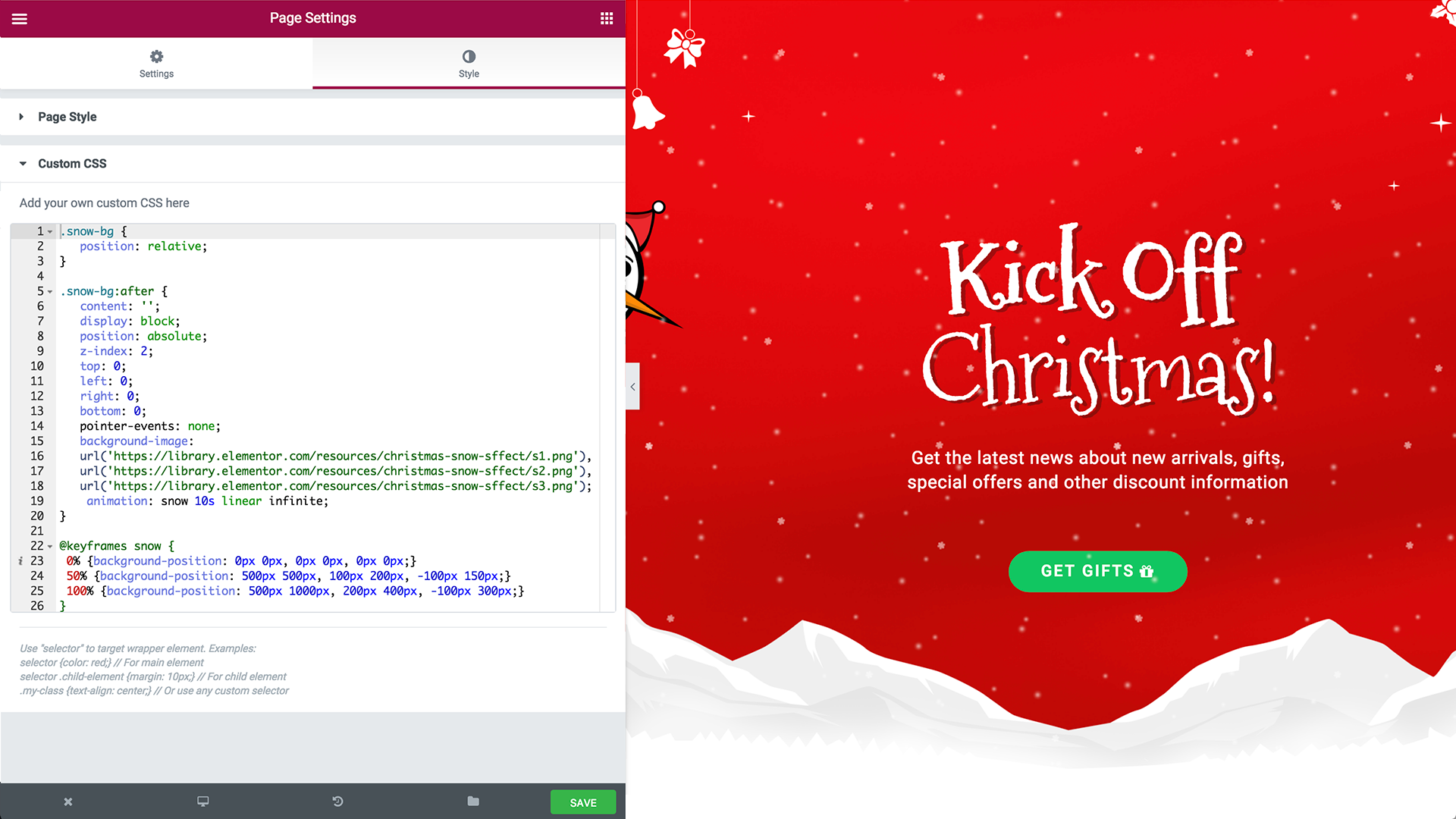Place cursor in animation line of CSS editor

227,501
